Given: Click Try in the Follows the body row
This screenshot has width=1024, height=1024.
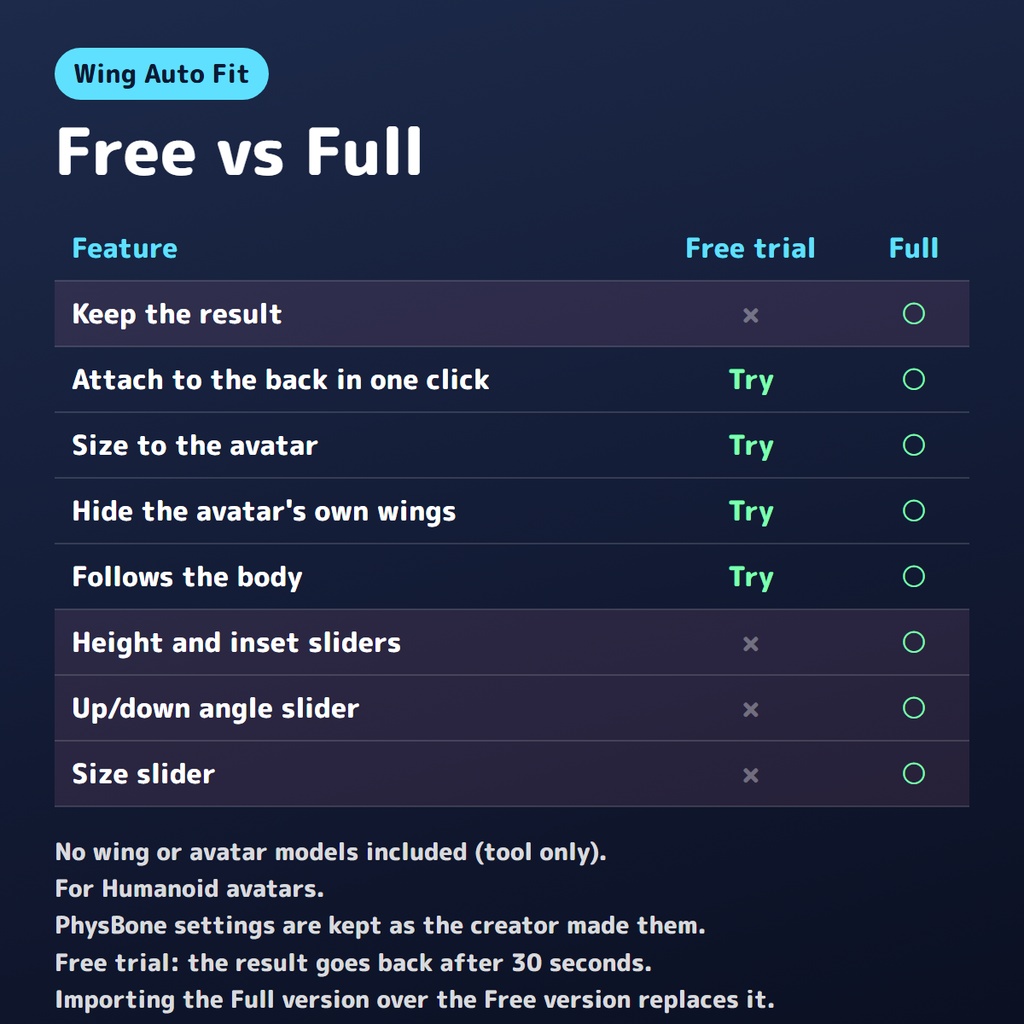Looking at the screenshot, I should 750,577.
